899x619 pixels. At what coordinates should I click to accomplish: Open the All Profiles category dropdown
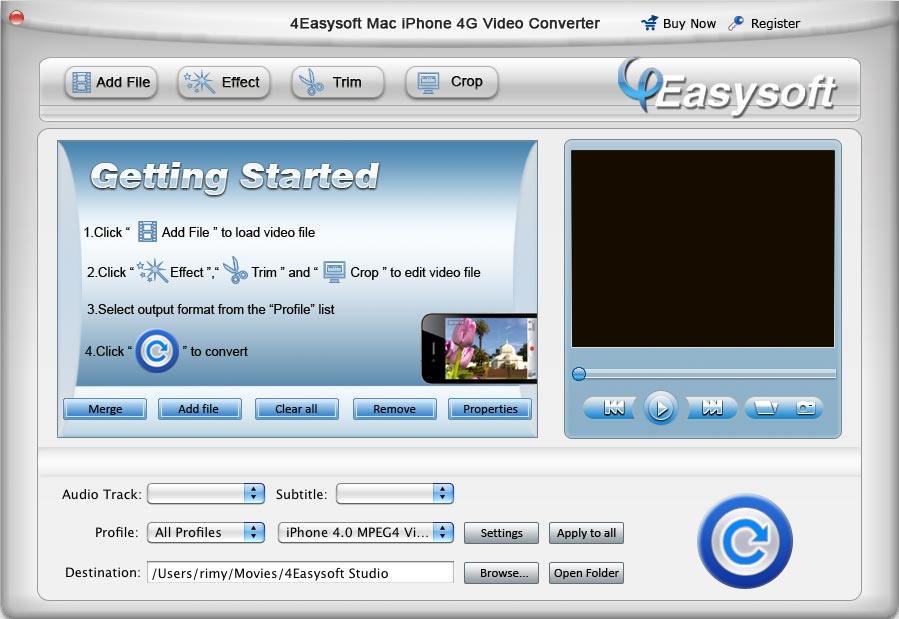click(206, 532)
